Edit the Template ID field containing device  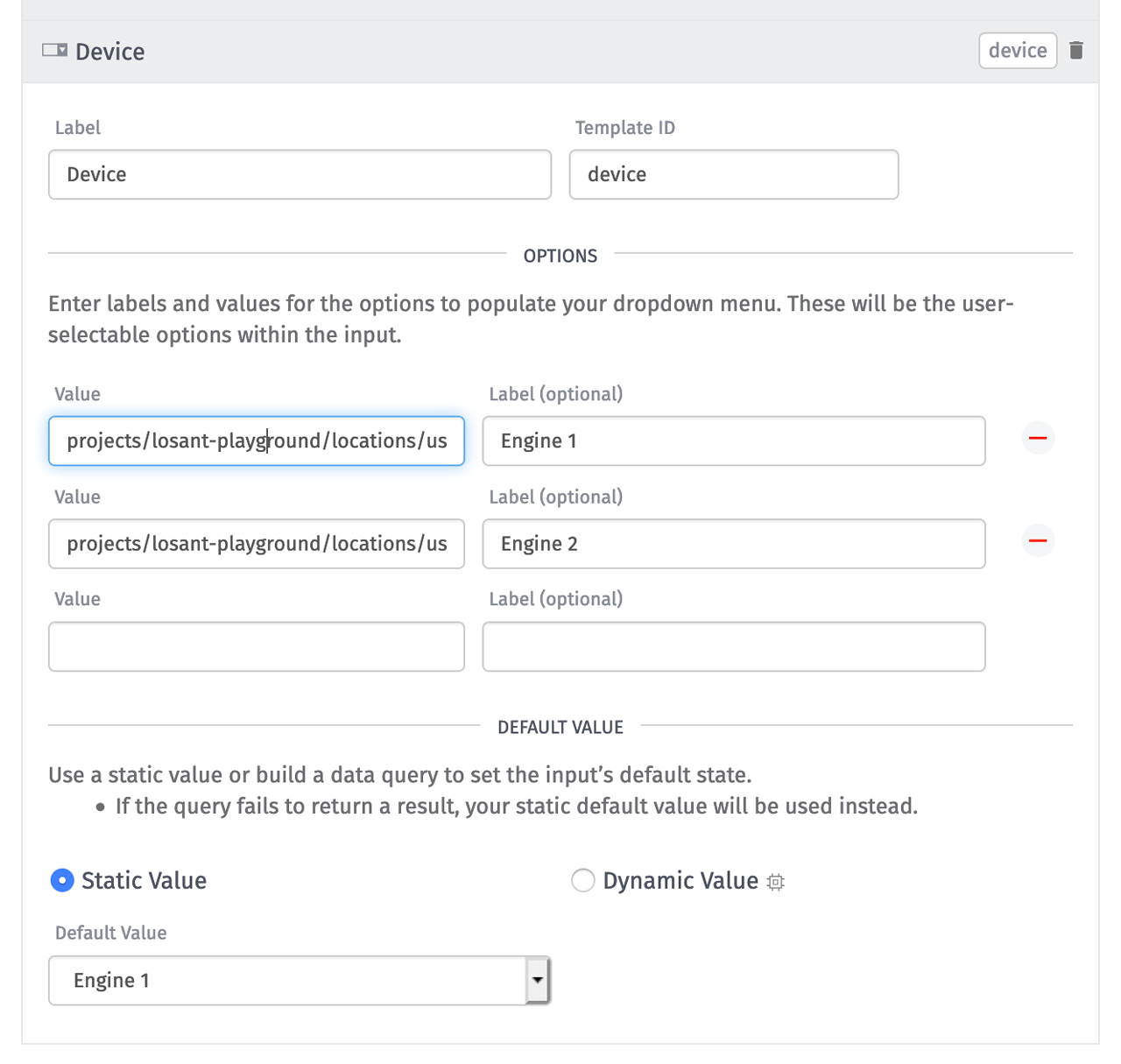point(734,174)
